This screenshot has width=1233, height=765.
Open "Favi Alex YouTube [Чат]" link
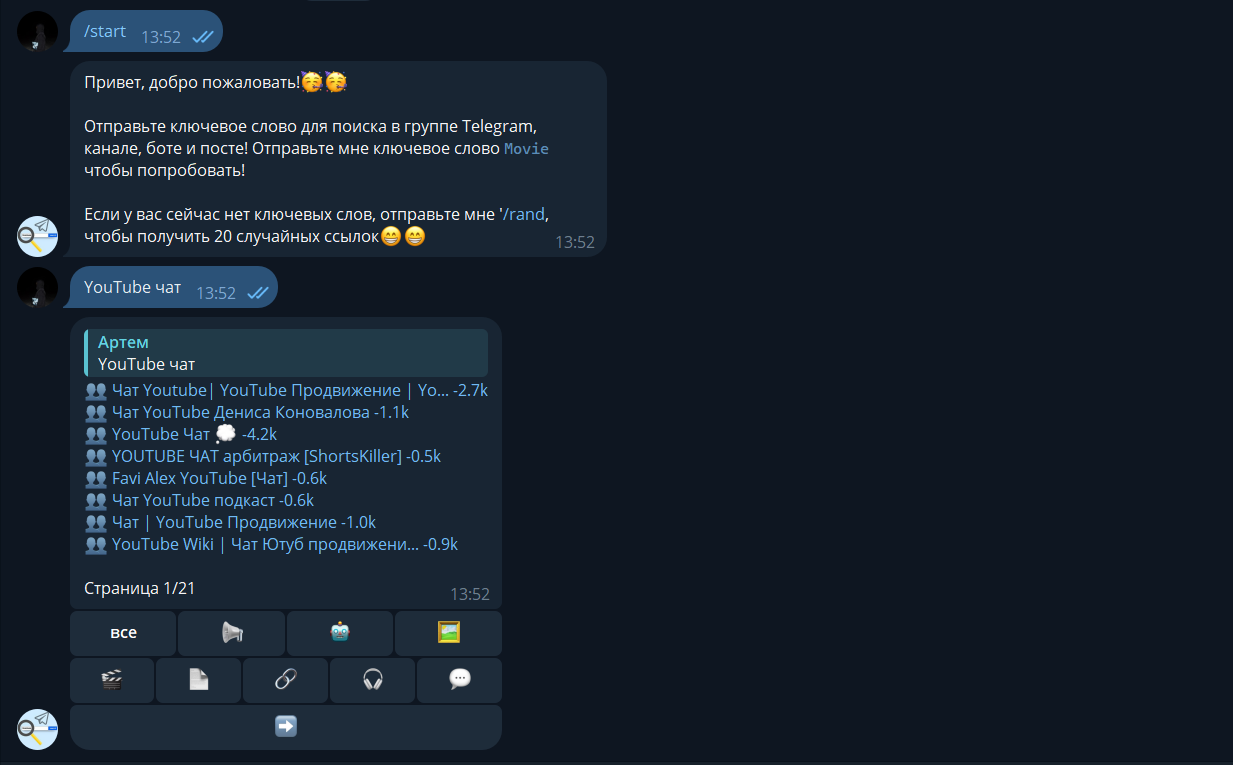pyautogui.click(x=219, y=478)
